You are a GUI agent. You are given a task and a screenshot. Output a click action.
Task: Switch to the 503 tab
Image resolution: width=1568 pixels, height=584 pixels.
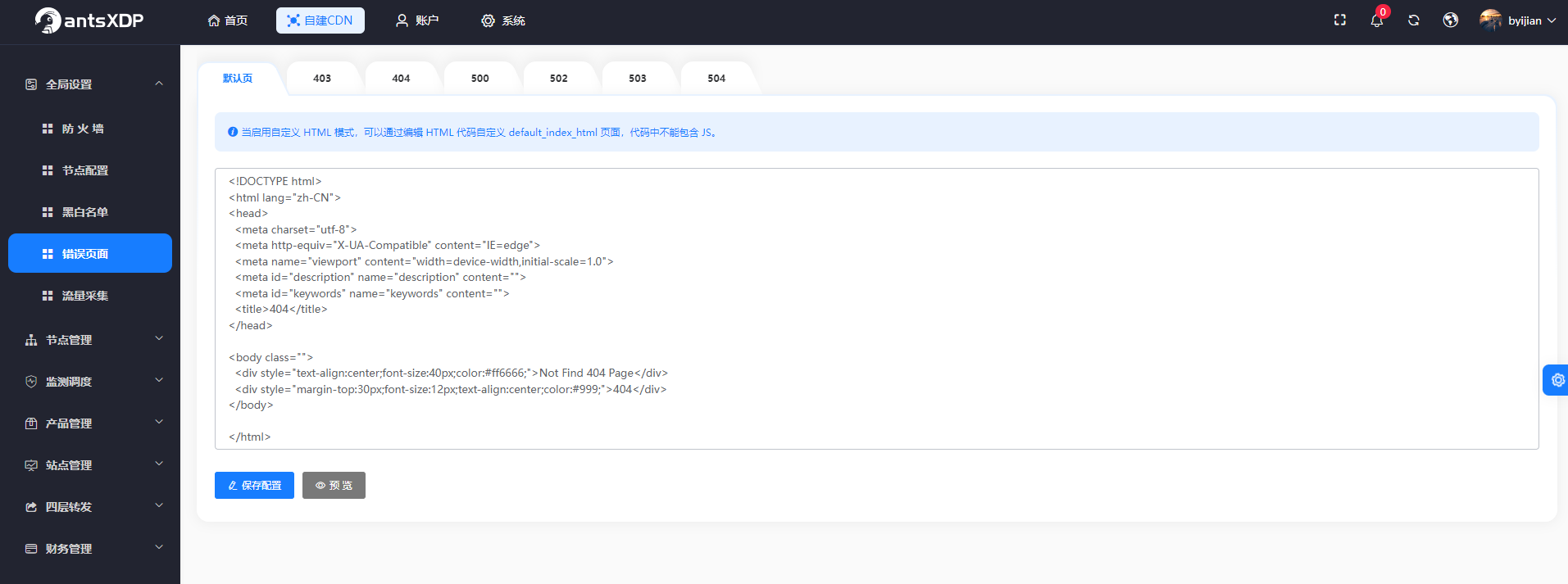638,79
